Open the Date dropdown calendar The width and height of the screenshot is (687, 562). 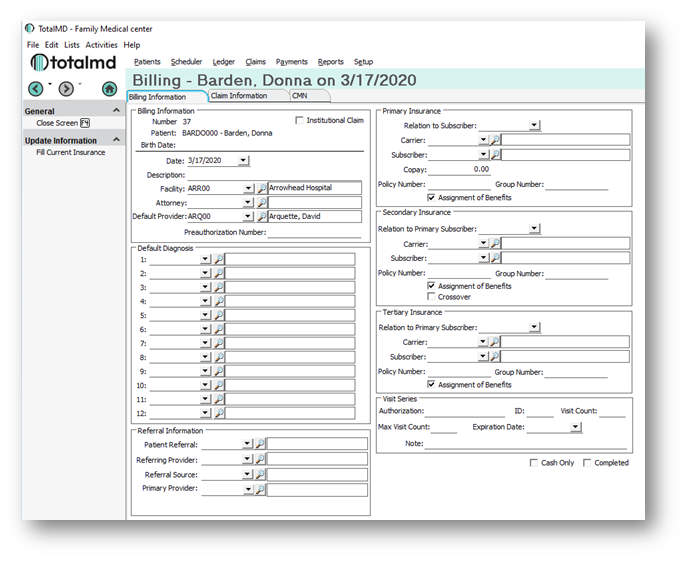click(244, 160)
